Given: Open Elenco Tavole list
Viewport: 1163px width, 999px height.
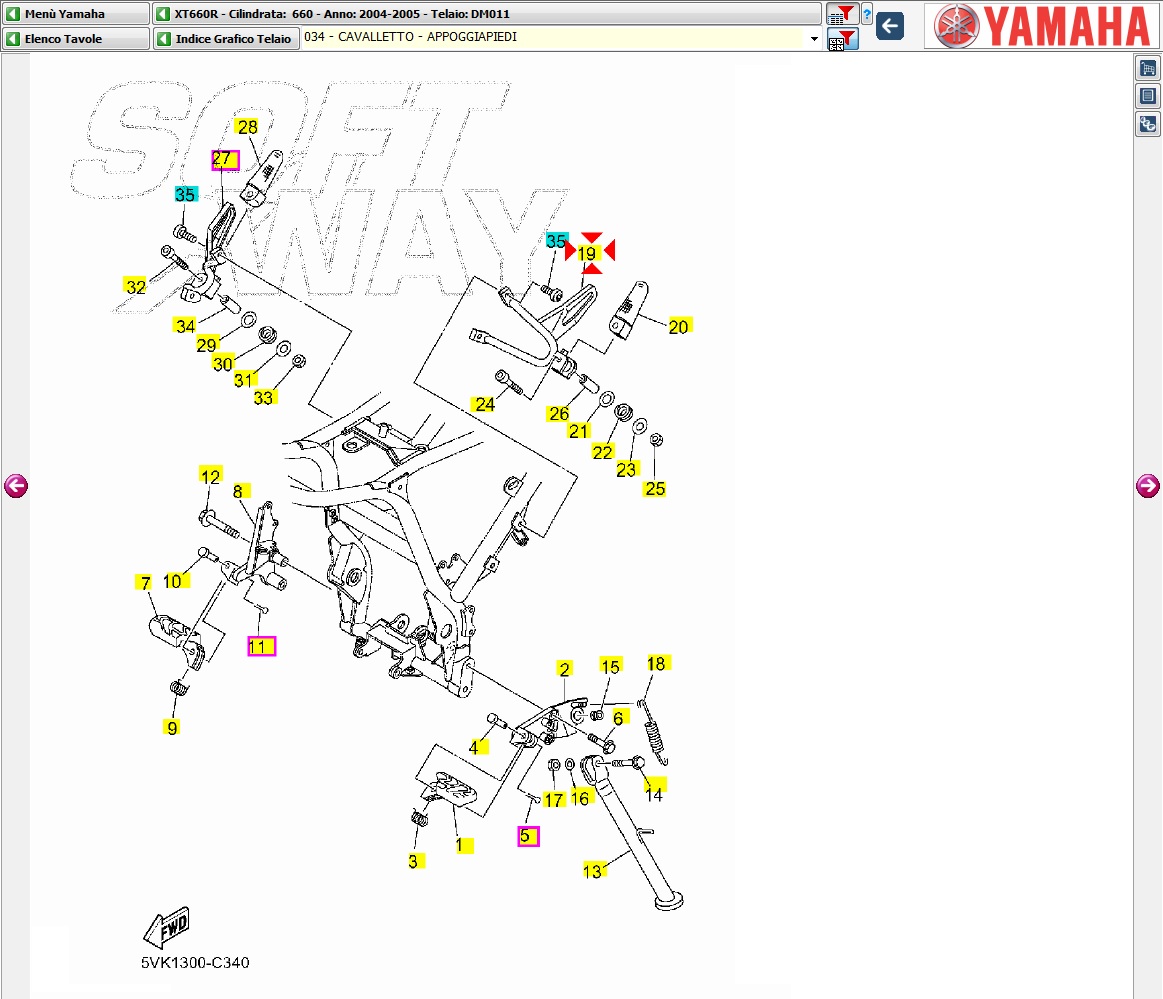Looking at the screenshot, I should click(x=75, y=39).
